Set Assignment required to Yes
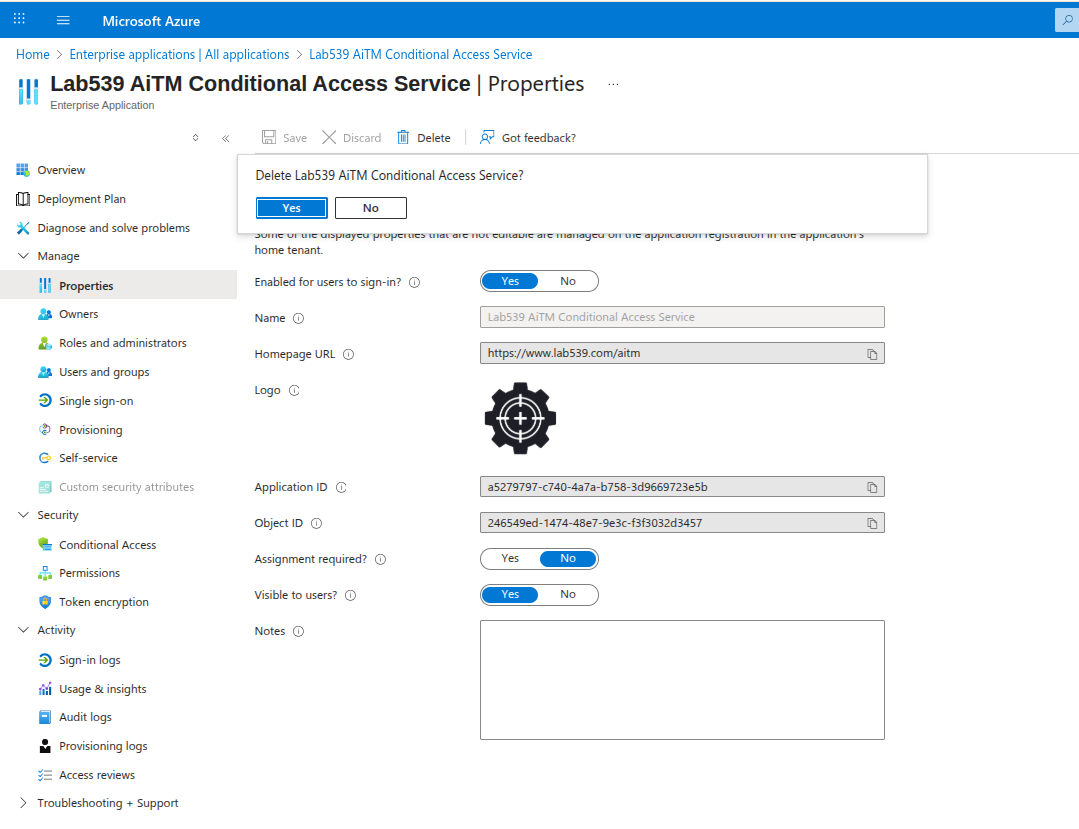Image resolution: width=1079 pixels, height=829 pixels. coord(510,559)
